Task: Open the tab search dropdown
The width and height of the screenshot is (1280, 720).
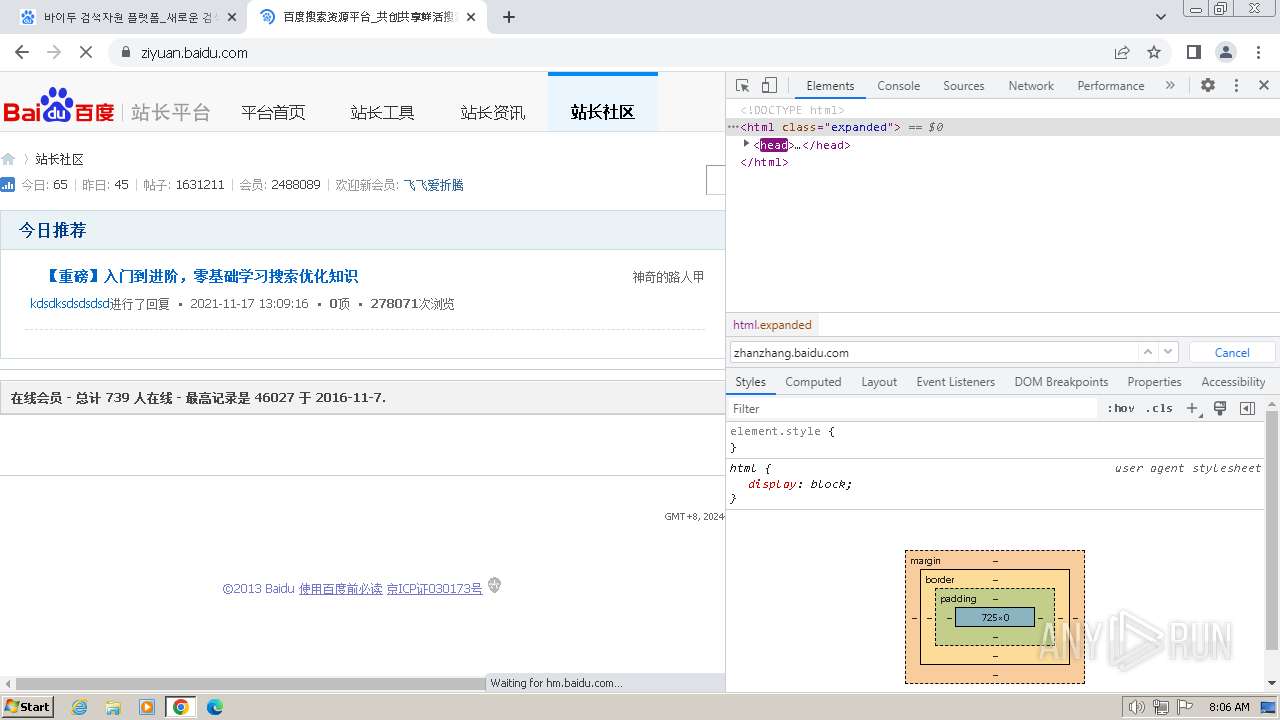Action: [x=1161, y=17]
